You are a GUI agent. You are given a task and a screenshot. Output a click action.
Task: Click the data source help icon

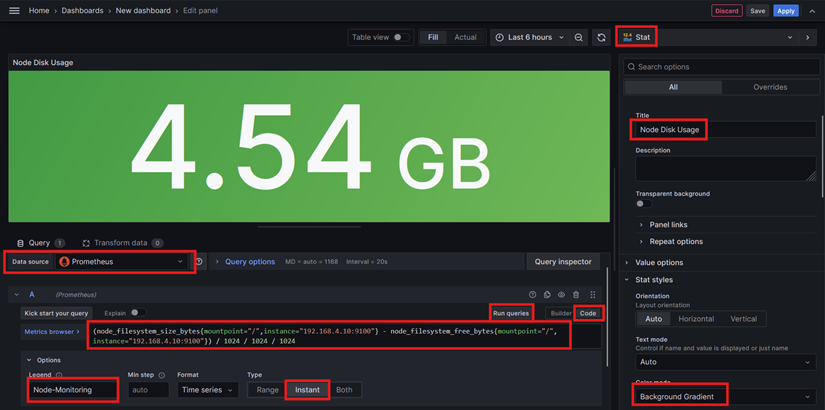point(199,262)
